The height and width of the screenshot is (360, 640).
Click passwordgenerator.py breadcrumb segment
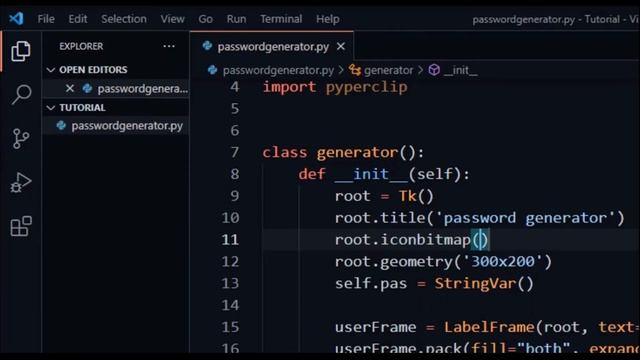point(278,70)
